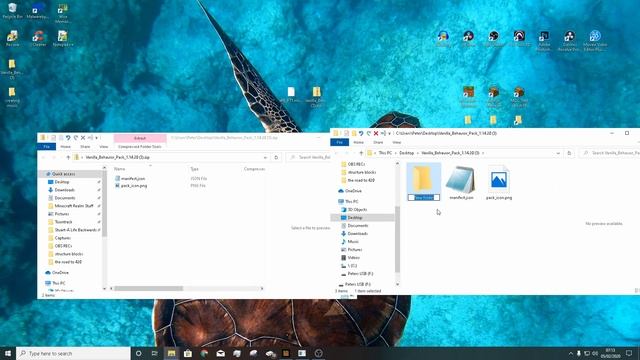The width and height of the screenshot is (640, 360).
Task: Select the CCleaner desktop shortcut
Action: 38,38
